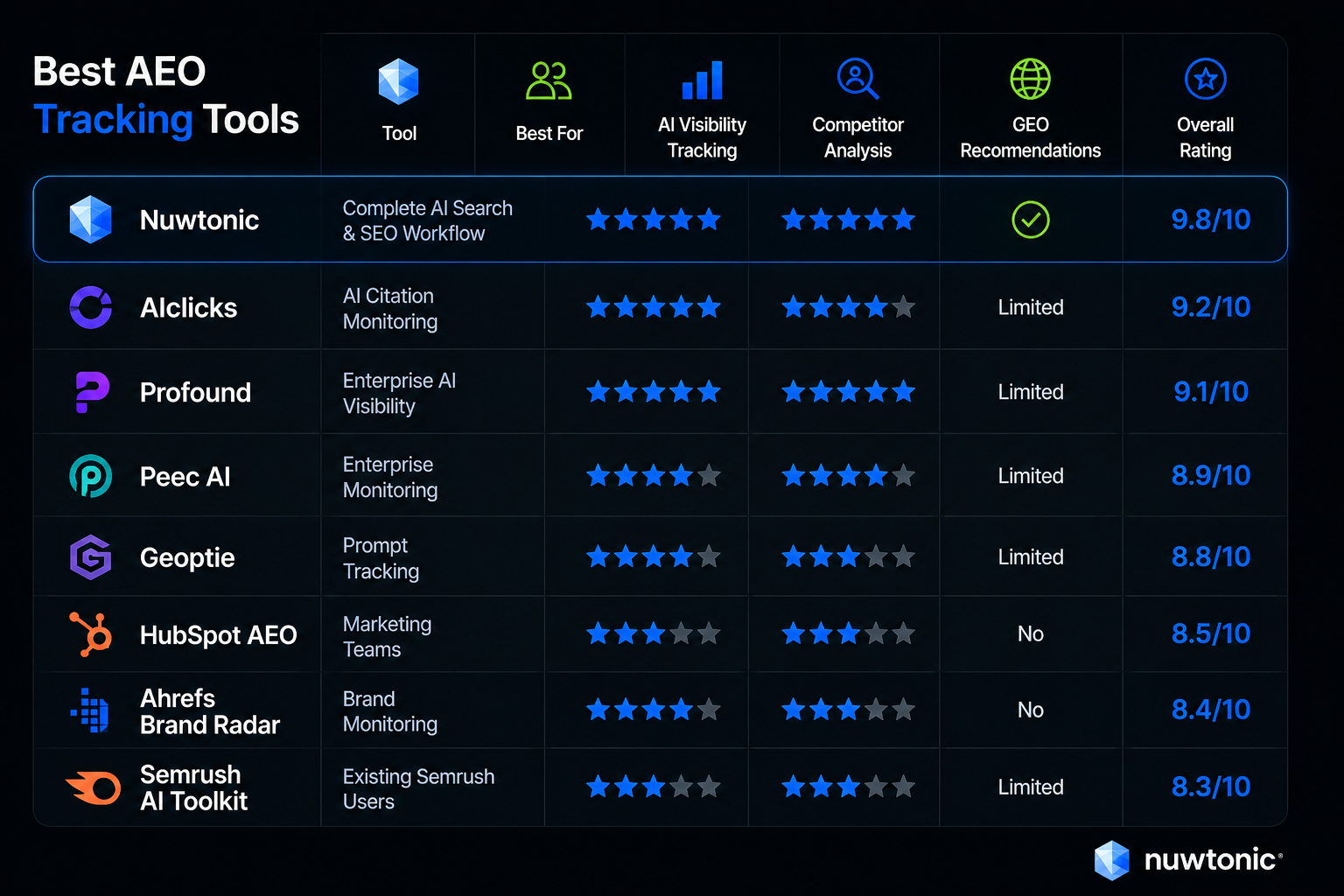The width and height of the screenshot is (1344, 896).
Task: Click the 'AI Visibility Tracking' header text
Action: pos(702,137)
